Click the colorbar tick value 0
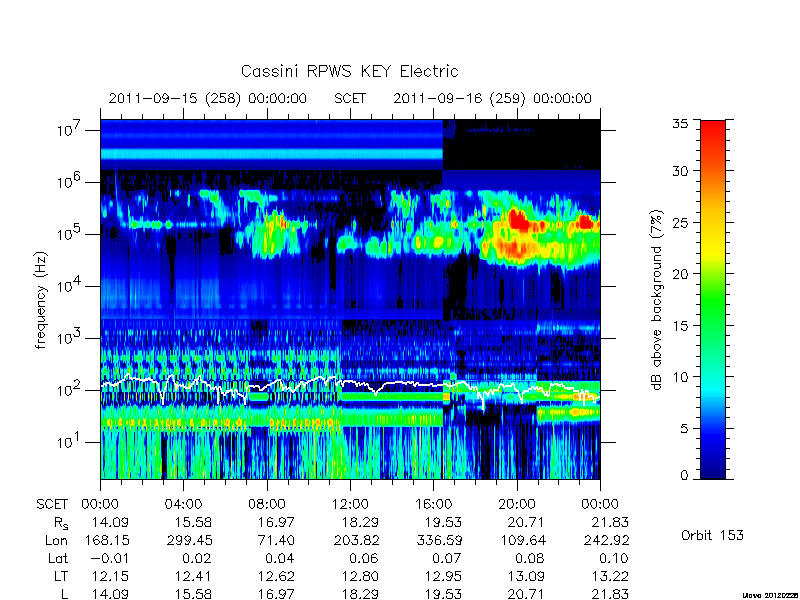 point(684,476)
